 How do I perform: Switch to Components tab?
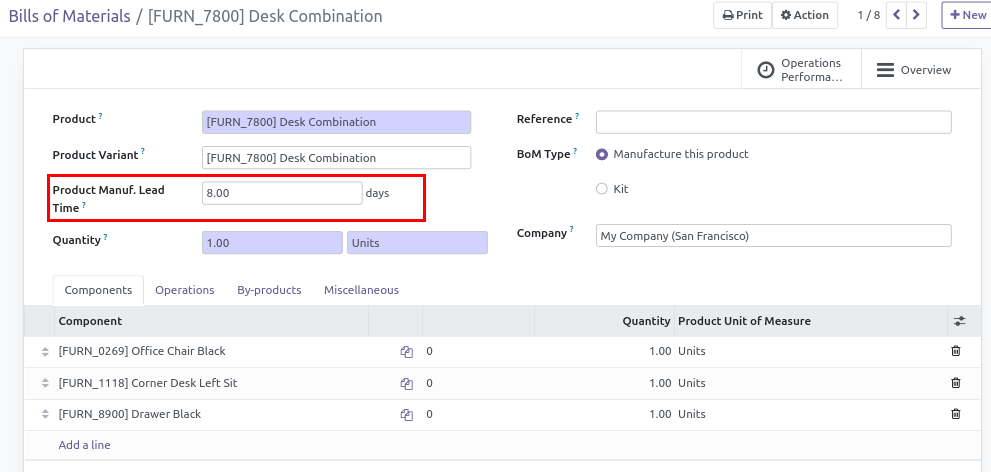pos(98,290)
